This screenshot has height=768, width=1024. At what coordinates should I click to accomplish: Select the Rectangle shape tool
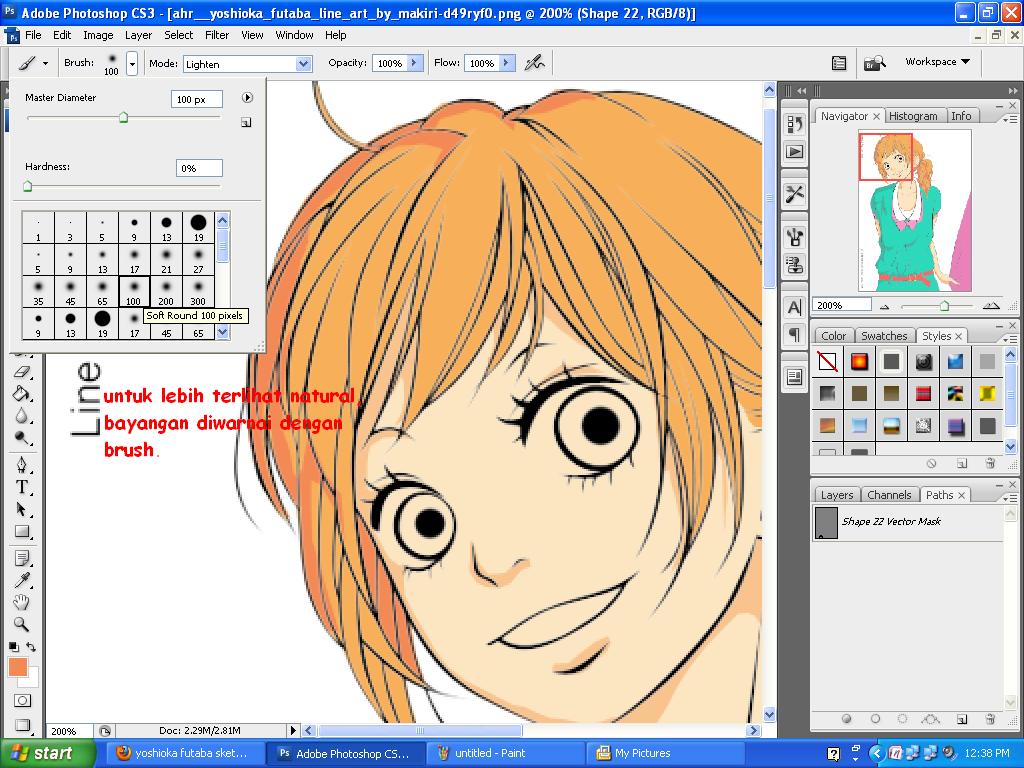click(x=22, y=531)
